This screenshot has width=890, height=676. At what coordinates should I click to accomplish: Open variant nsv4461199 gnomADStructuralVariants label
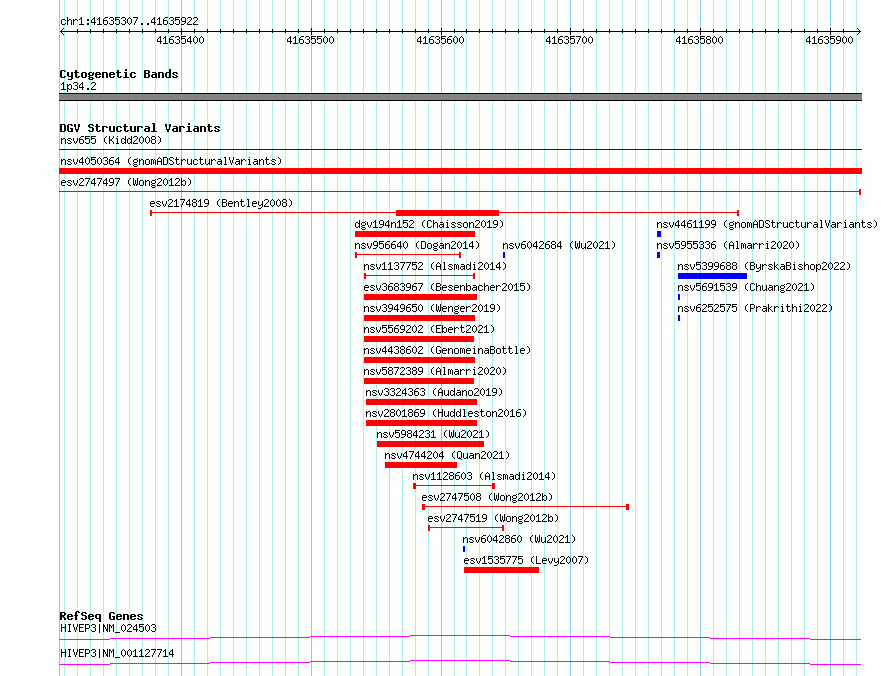[767, 224]
